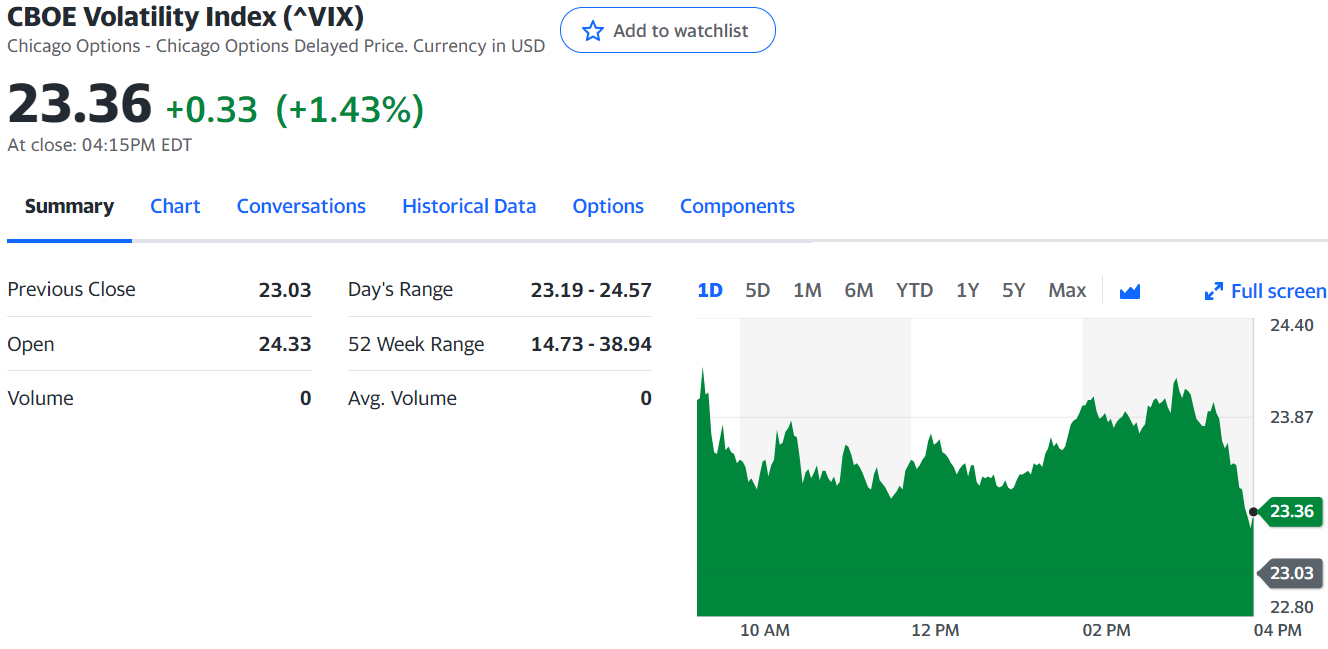The width and height of the screenshot is (1328, 649).
Task: Click the Full screen expand arrows icon
Action: click(1214, 291)
